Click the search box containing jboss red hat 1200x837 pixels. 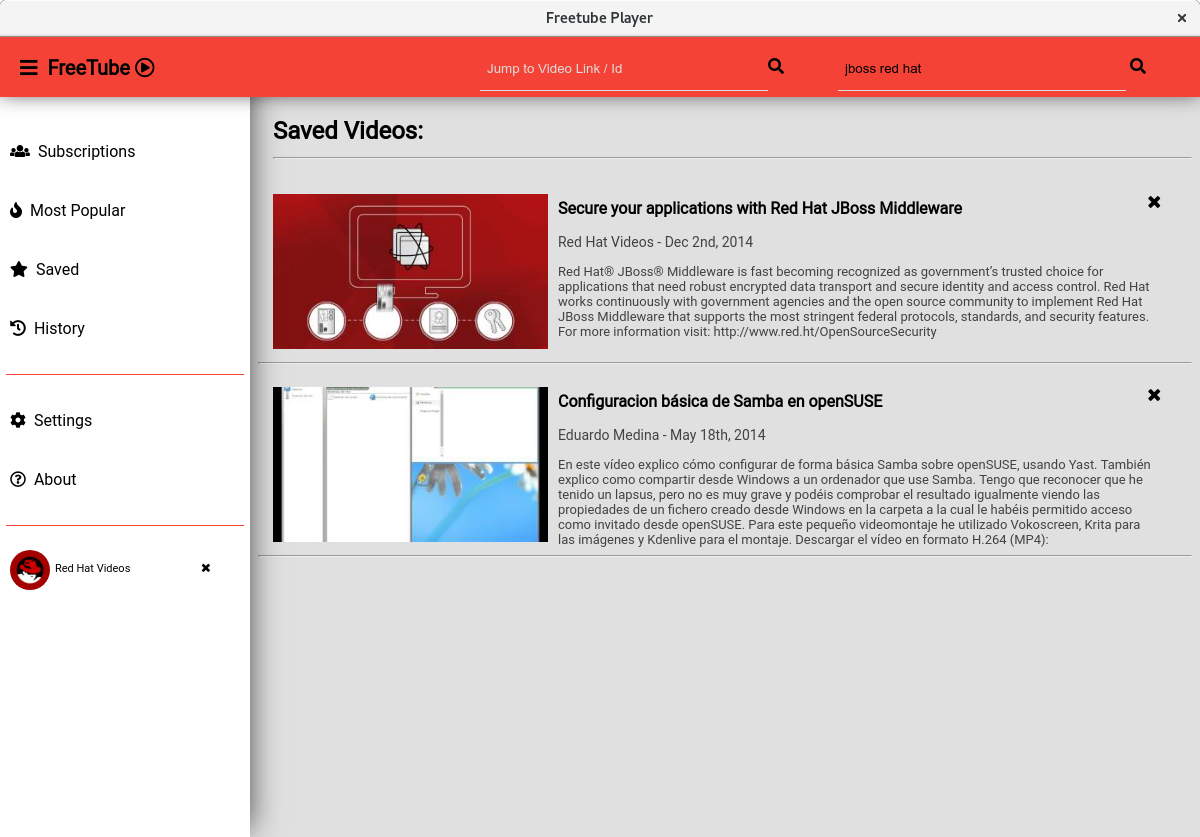pos(980,69)
